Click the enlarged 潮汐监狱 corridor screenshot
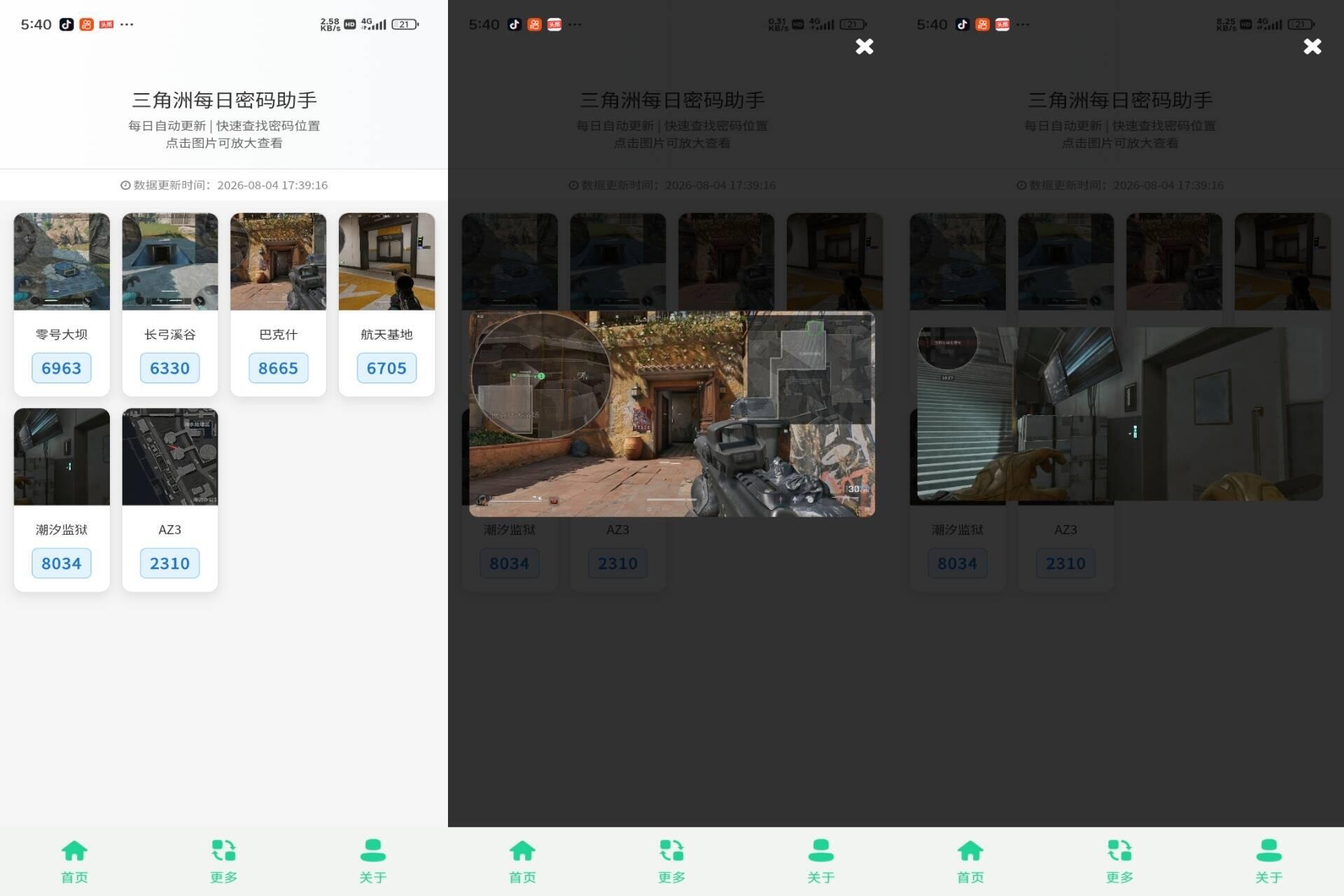Image resolution: width=1344 pixels, height=896 pixels. [1120, 414]
